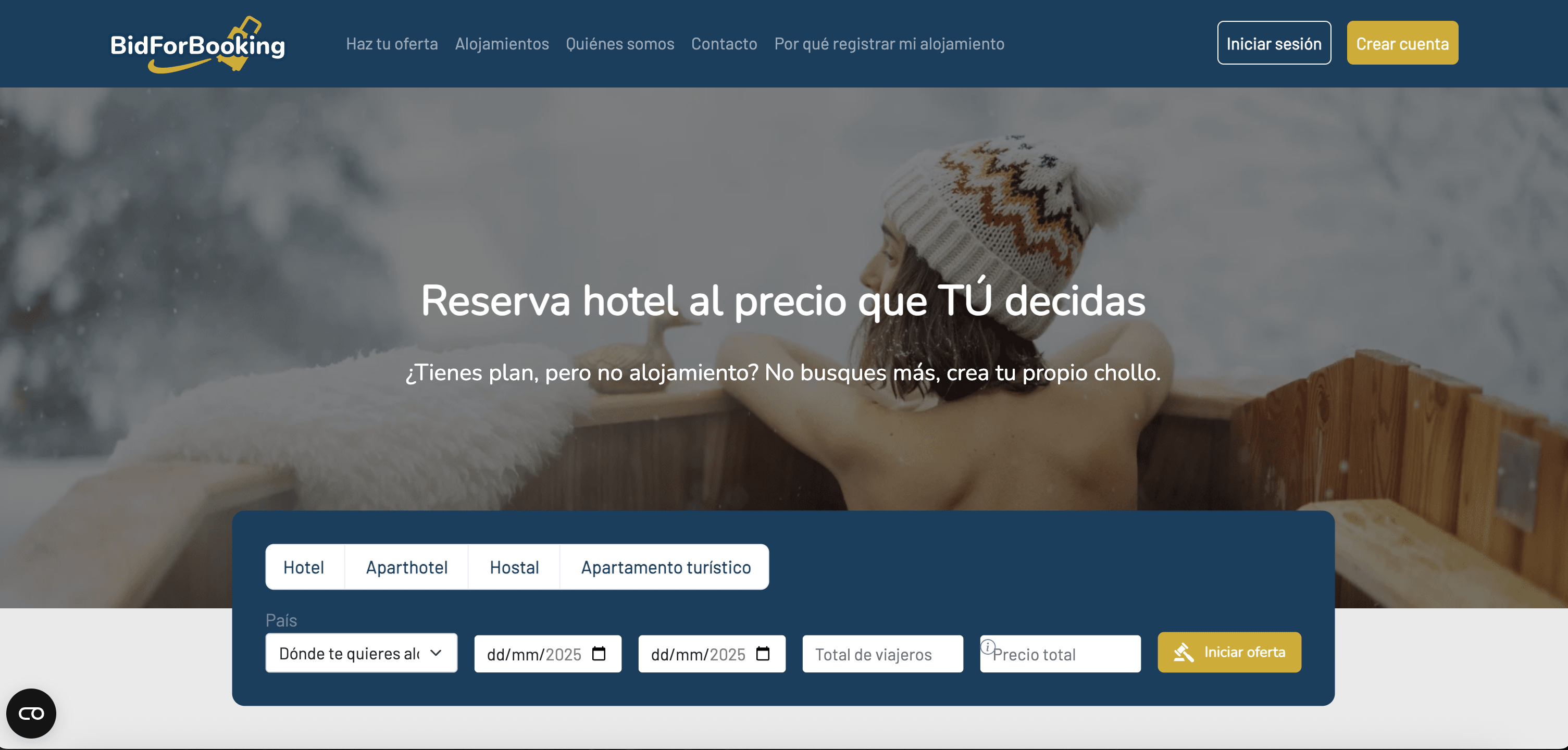
Task: Open the Alojamientos menu item
Action: 502,43
